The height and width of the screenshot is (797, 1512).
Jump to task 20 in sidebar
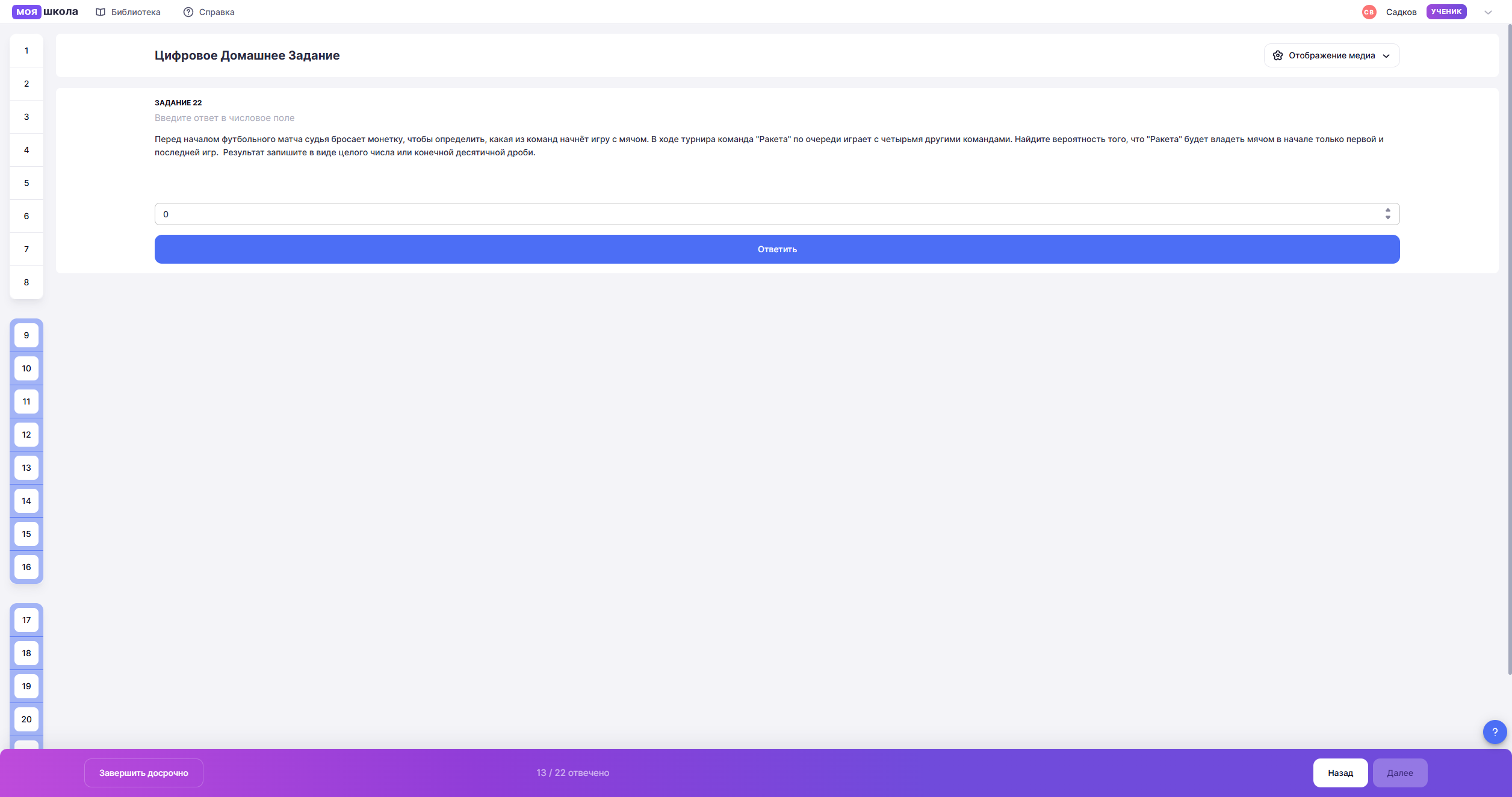(26, 719)
